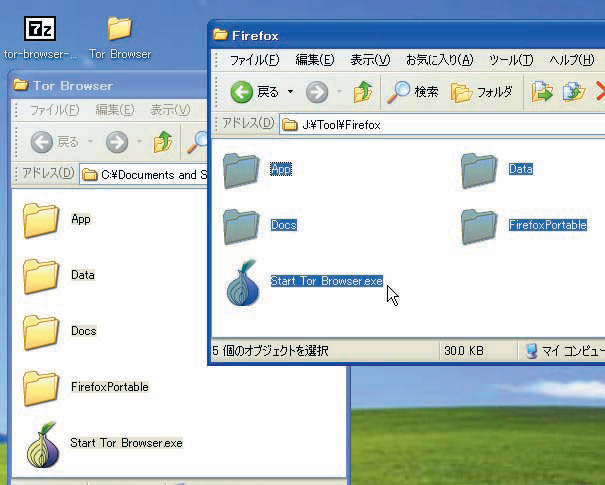Select the Docs folder in Tor Browser window
605x485 pixels.
coord(41,332)
